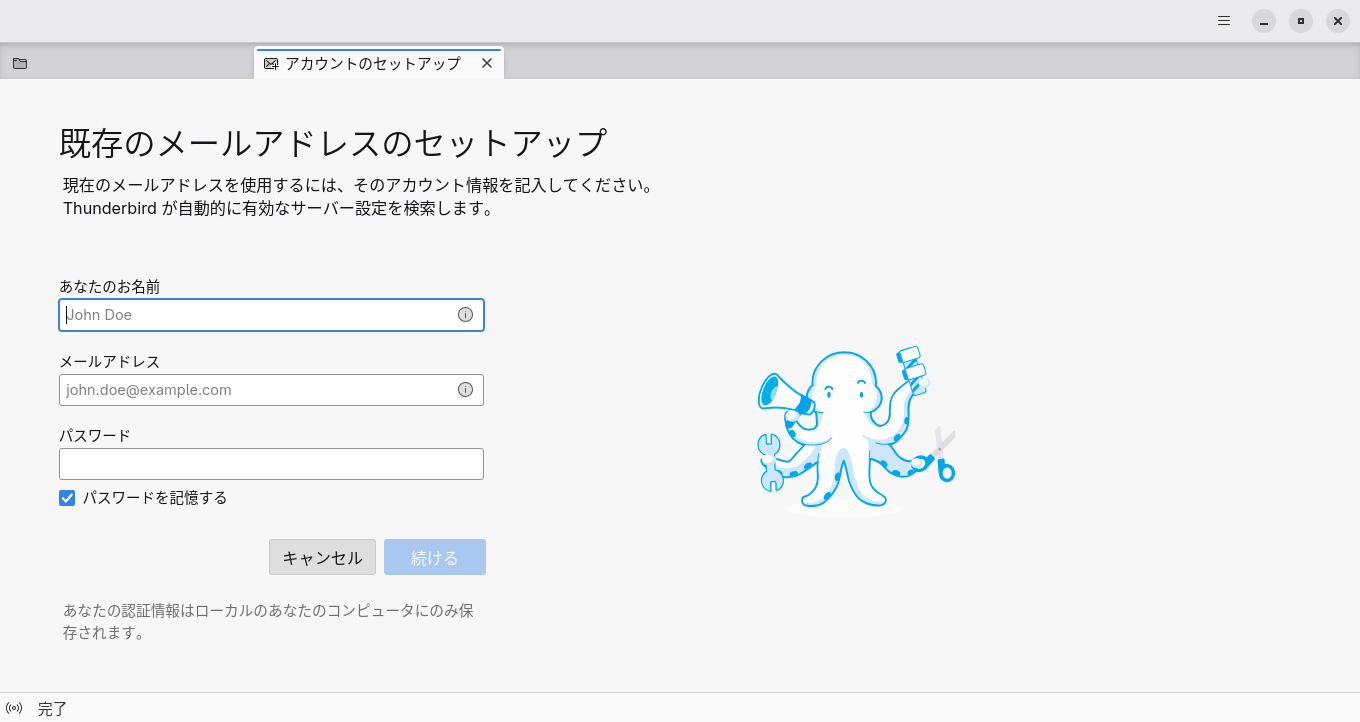1360x722 pixels.
Task: Click the info icon in the email address field
Action: [465, 390]
